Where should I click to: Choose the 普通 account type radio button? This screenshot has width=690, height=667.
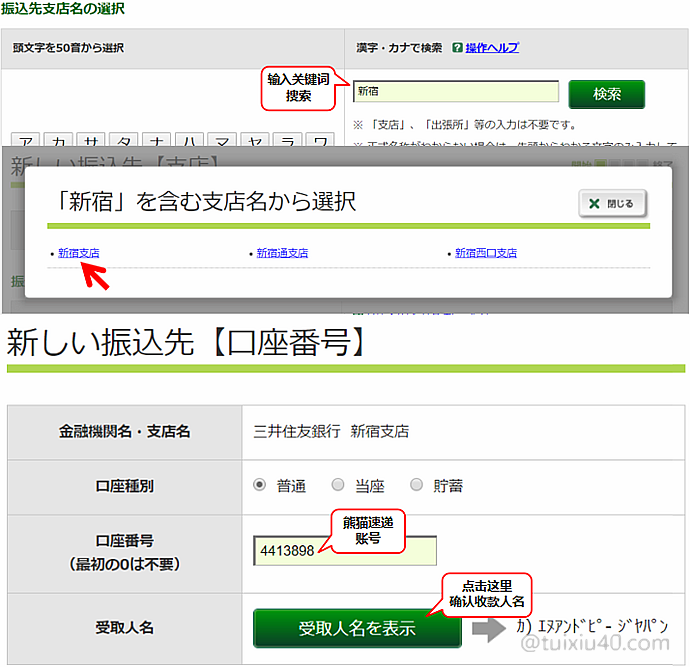[259, 484]
